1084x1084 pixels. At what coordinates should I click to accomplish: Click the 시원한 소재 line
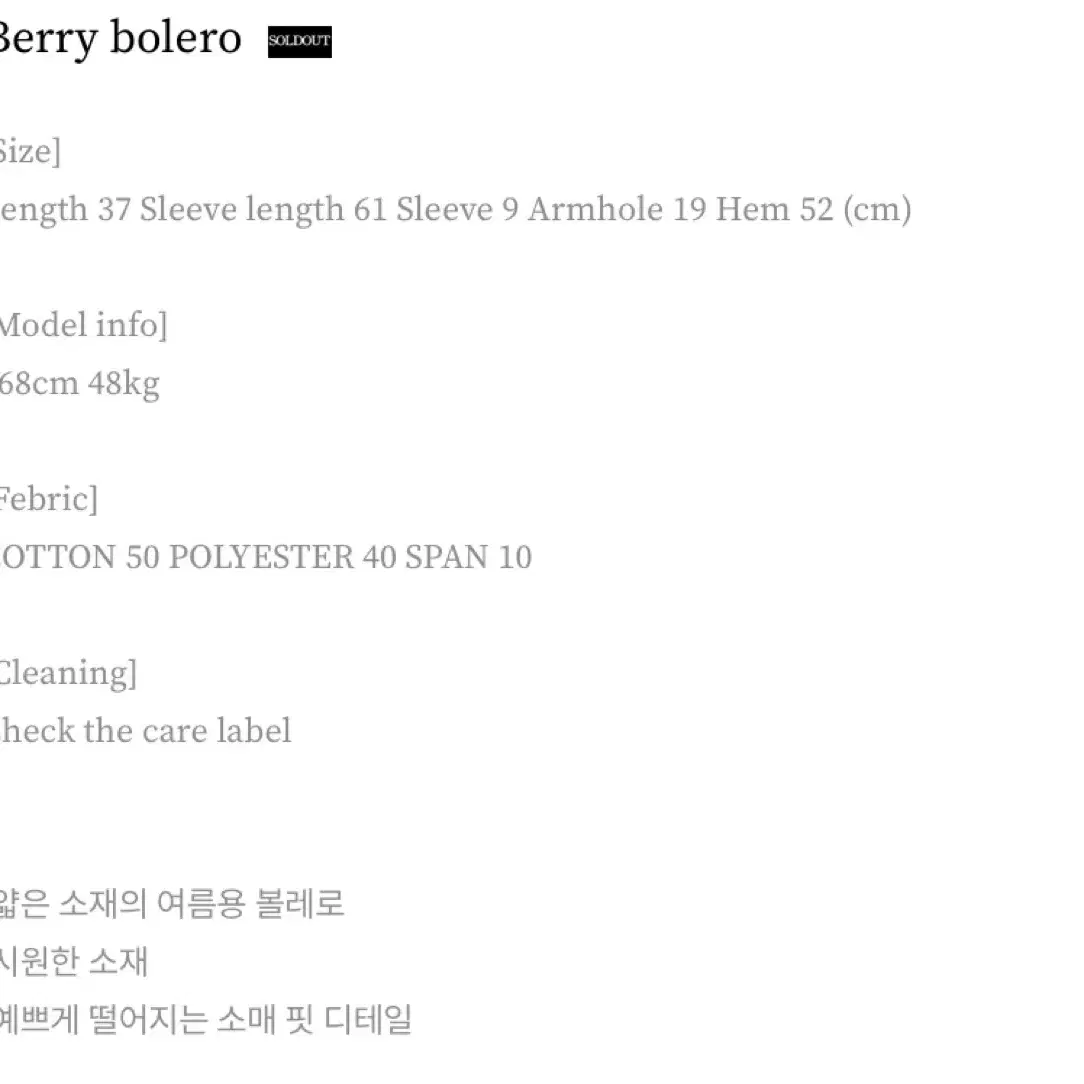(73, 962)
